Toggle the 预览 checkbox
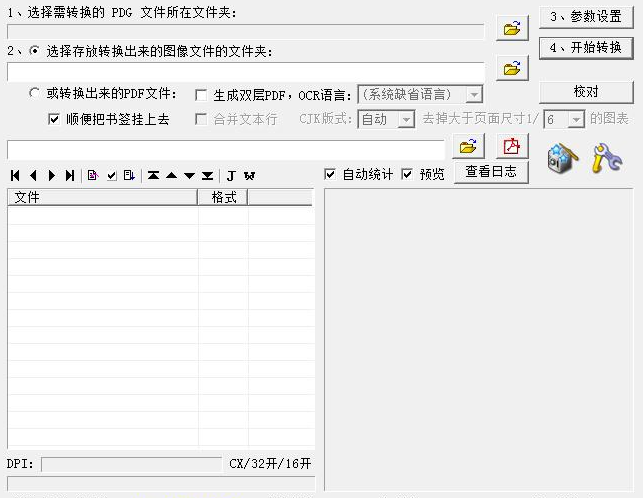Screen dimensions: 643x498 coord(407,174)
